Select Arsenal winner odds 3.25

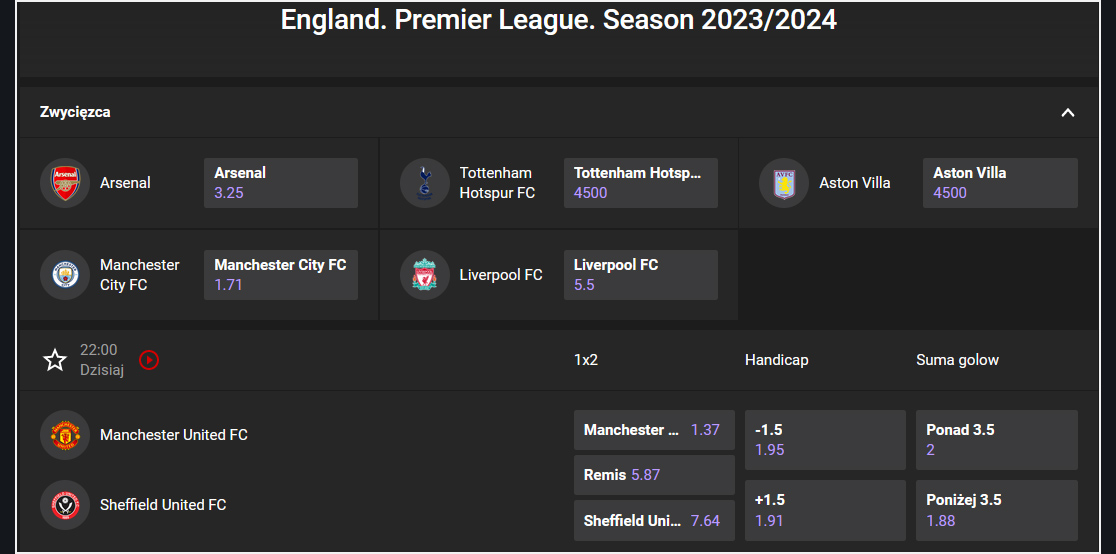click(281, 183)
